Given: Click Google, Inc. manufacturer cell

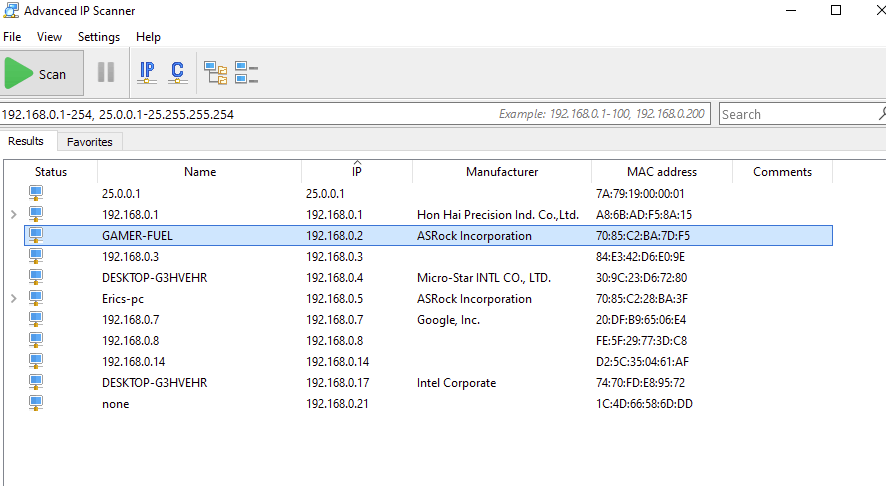Looking at the screenshot, I should click(x=448, y=320).
